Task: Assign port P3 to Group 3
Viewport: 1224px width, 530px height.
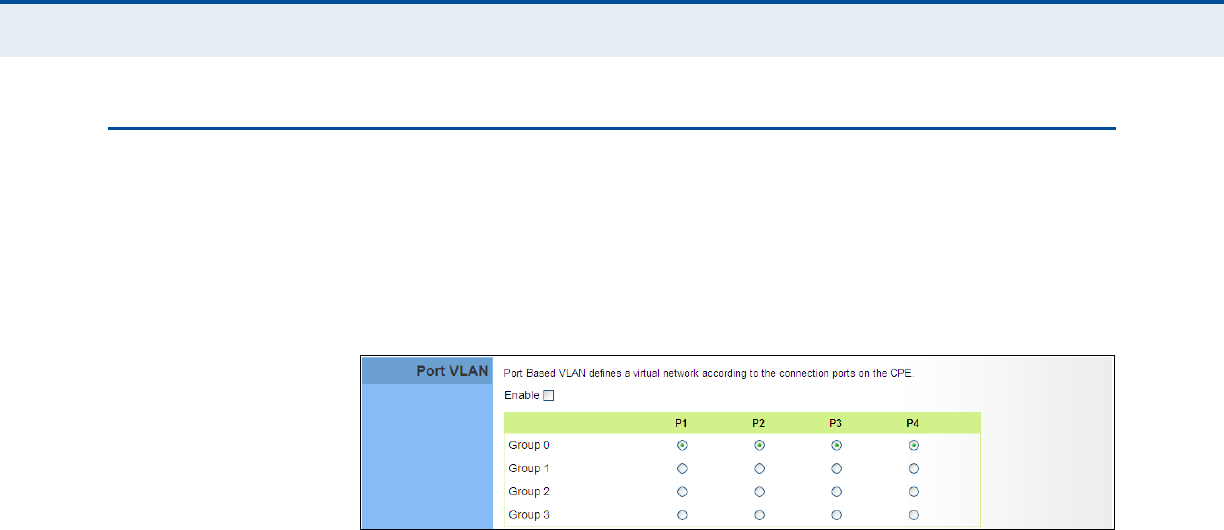Action: tap(837, 515)
